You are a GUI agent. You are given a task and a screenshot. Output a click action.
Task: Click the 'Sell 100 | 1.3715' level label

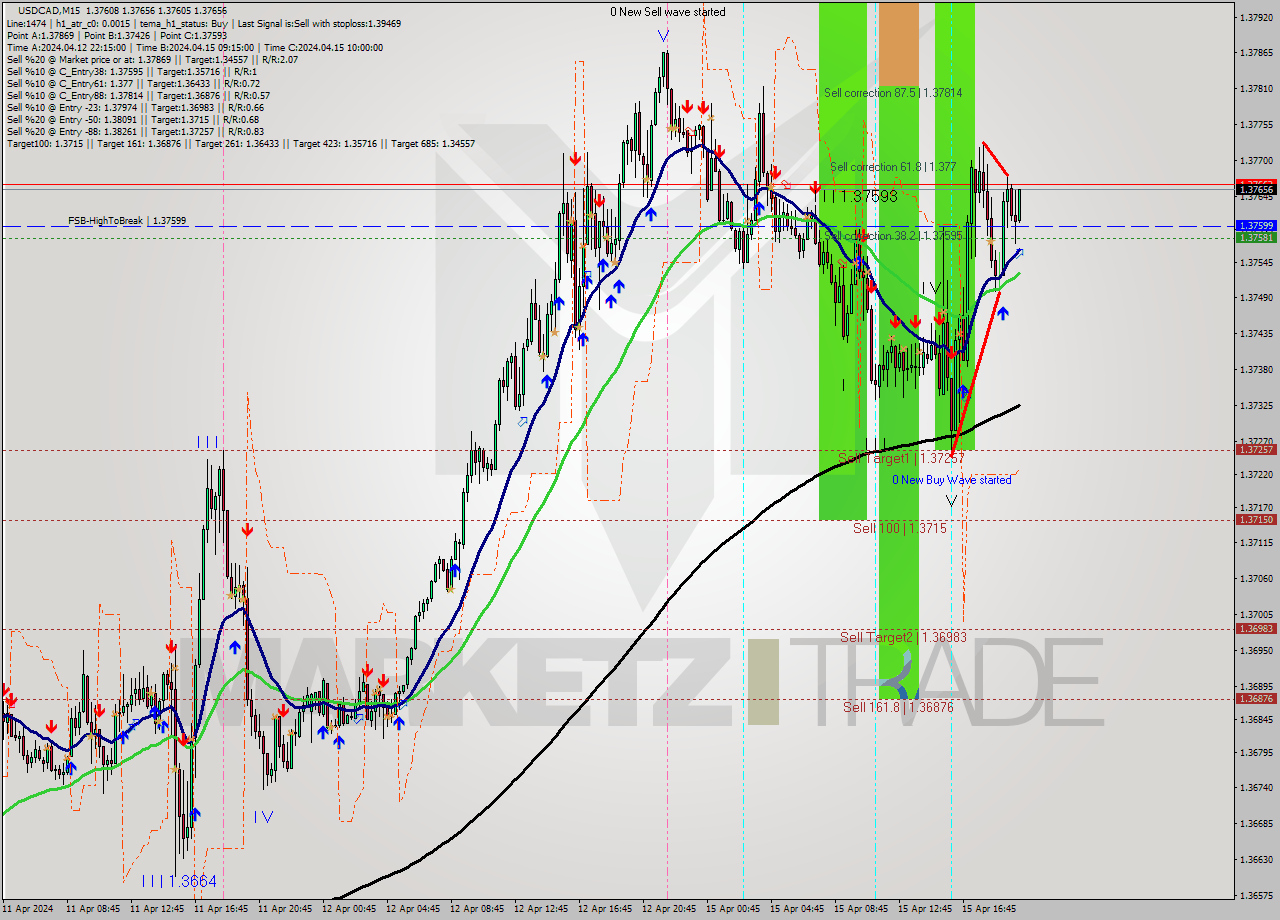[899, 528]
